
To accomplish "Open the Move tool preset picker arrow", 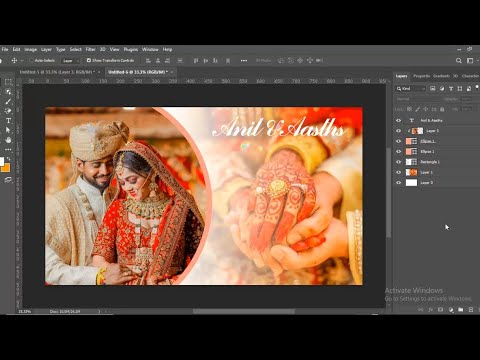I will point(22,61).
